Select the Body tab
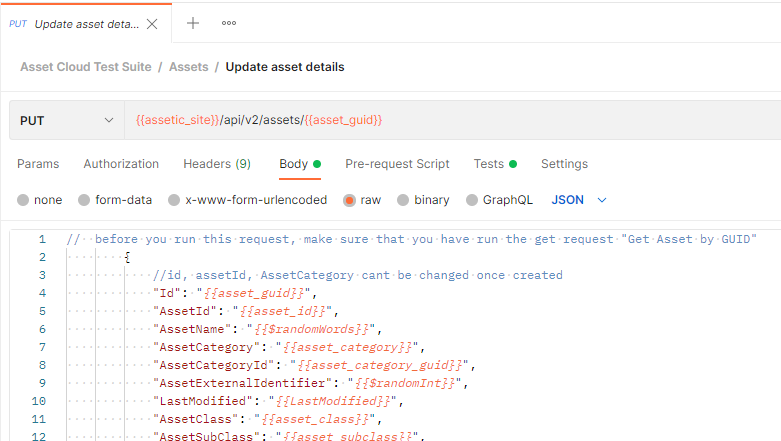 point(300,164)
